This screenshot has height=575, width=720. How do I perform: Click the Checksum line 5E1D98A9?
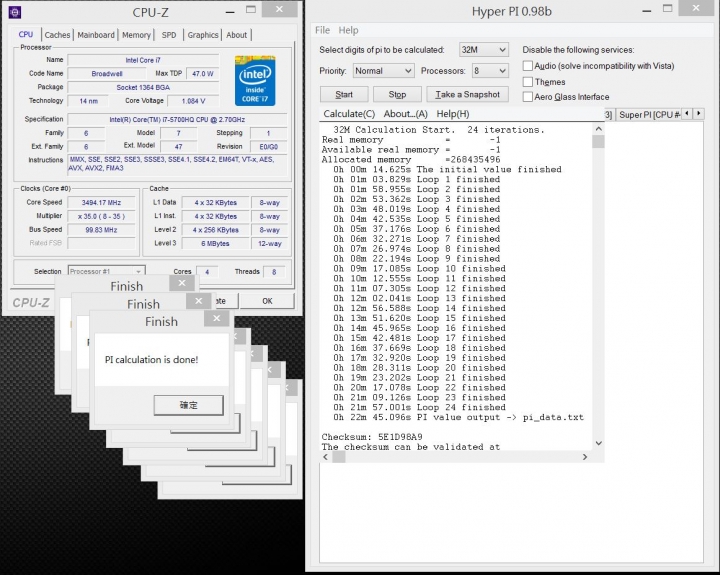click(x=372, y=437)
